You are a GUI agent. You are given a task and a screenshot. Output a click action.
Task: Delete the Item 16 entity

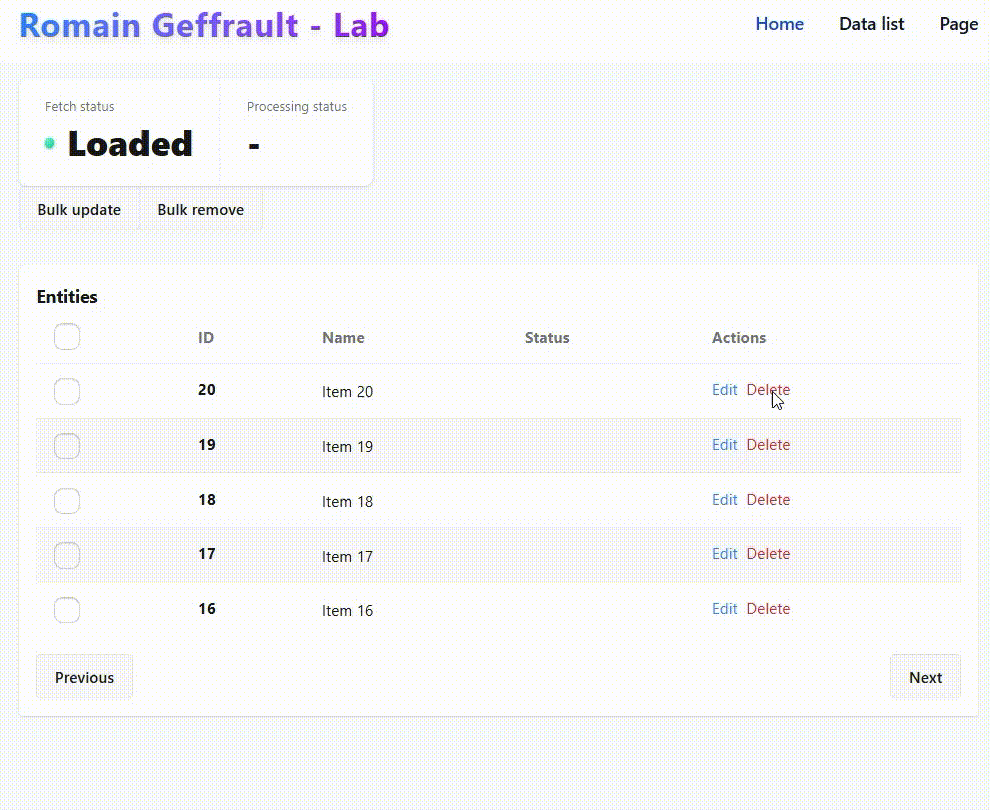click(x=768, y=609)
